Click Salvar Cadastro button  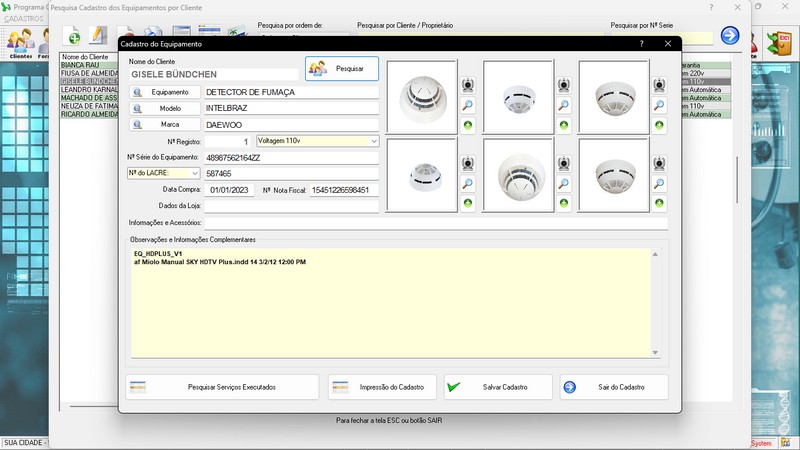pos(497,387)
